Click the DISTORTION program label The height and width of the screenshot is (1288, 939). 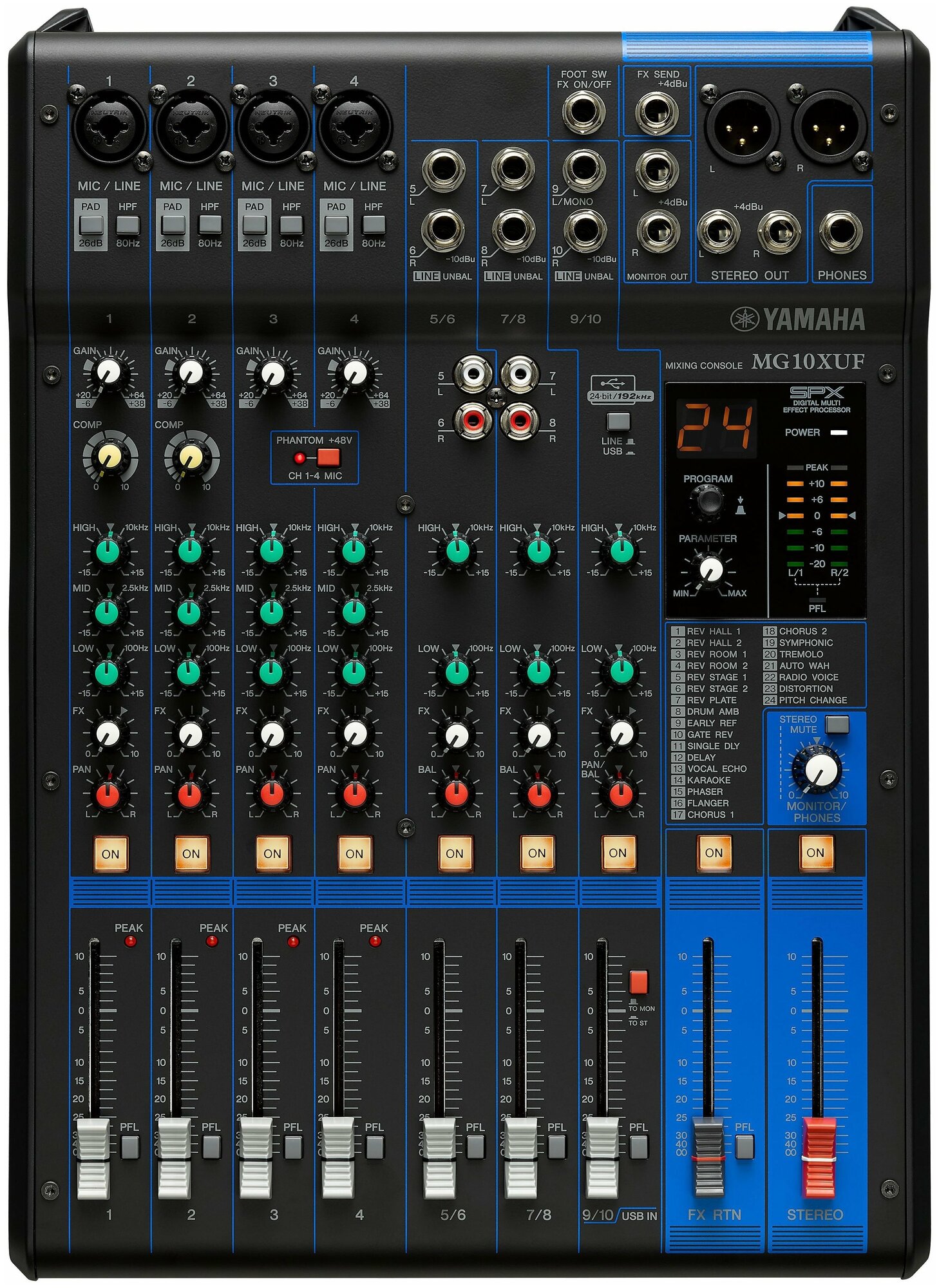click(x=799, y=688)
